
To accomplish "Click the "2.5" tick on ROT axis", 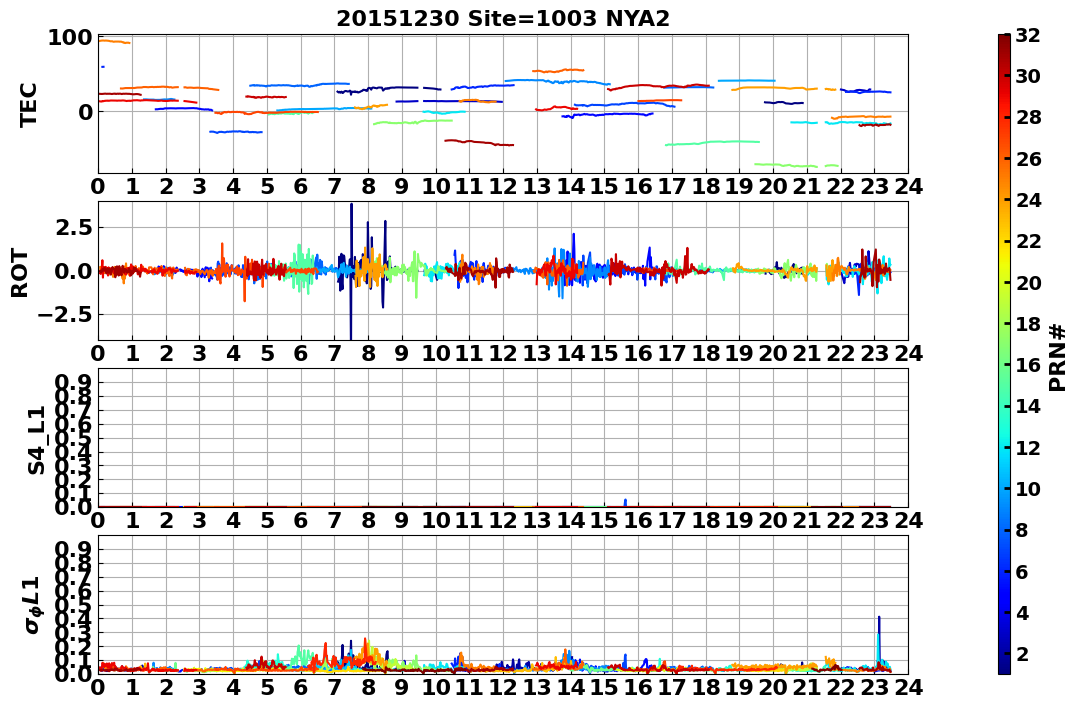I will tap(74, 227).
